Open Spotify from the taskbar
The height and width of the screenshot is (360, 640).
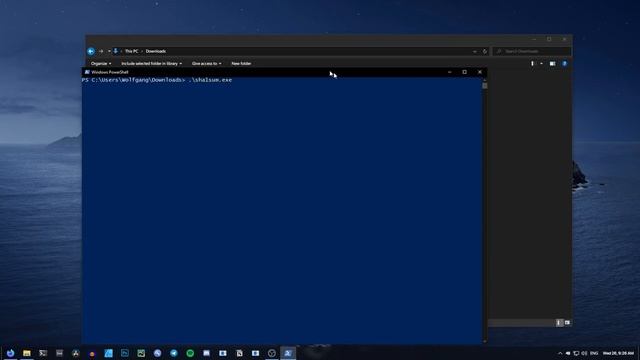[x=190, y=353]
